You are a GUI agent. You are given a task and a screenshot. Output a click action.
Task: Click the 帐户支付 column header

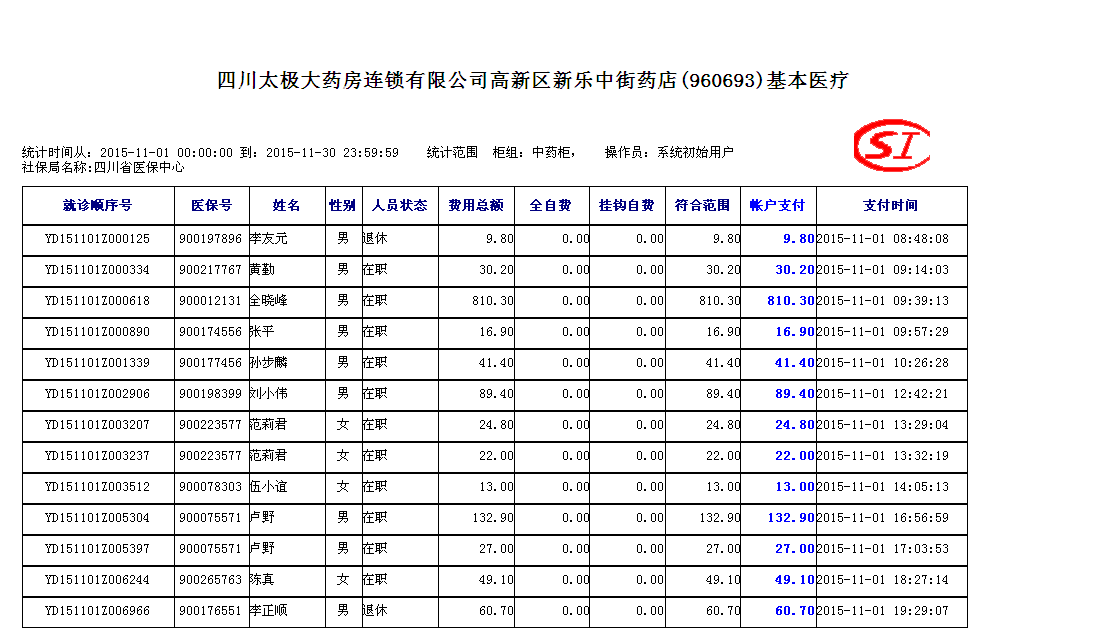coord(778,205)
